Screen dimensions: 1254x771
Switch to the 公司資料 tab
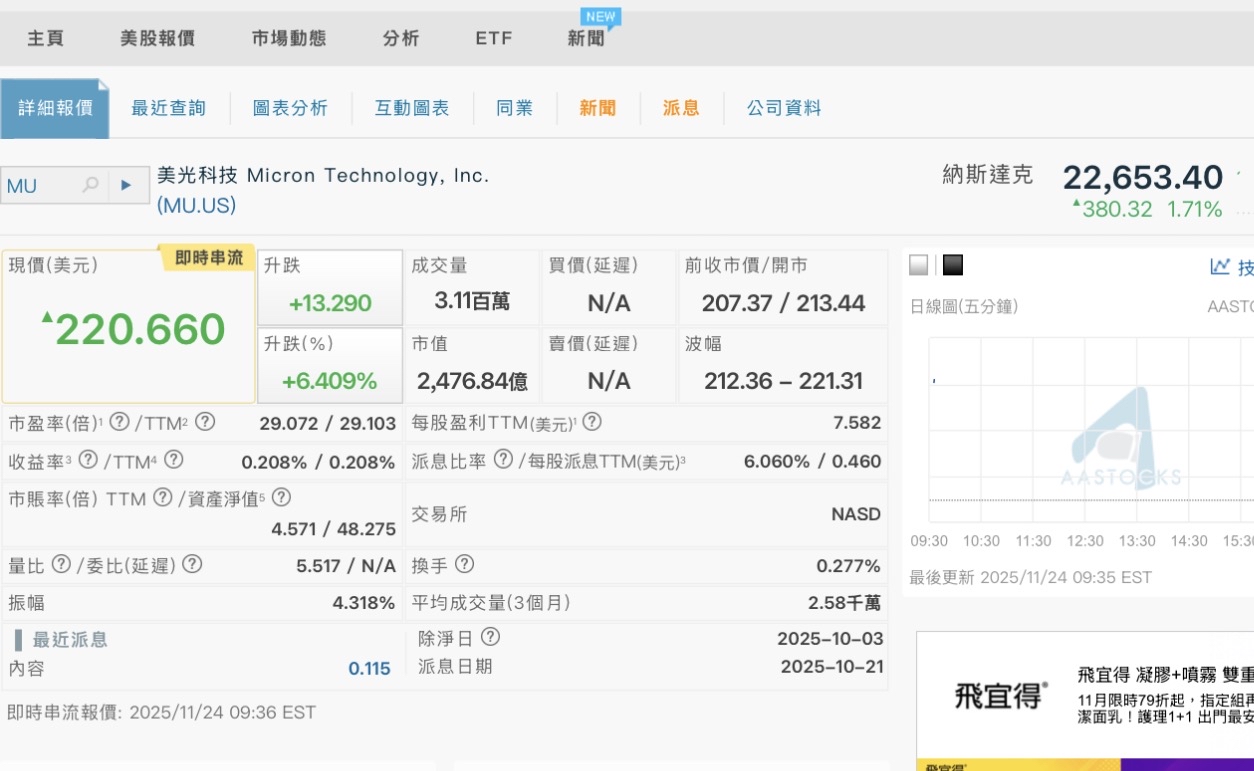pos(784,108)
